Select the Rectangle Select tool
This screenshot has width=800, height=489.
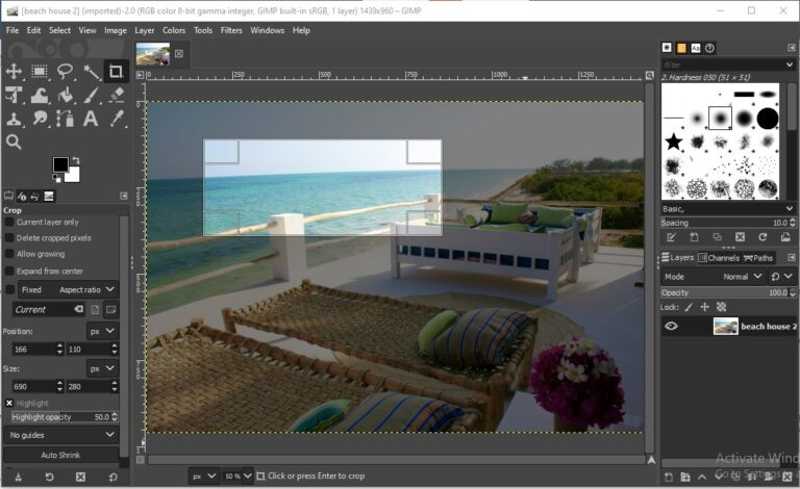coord(40,71)
